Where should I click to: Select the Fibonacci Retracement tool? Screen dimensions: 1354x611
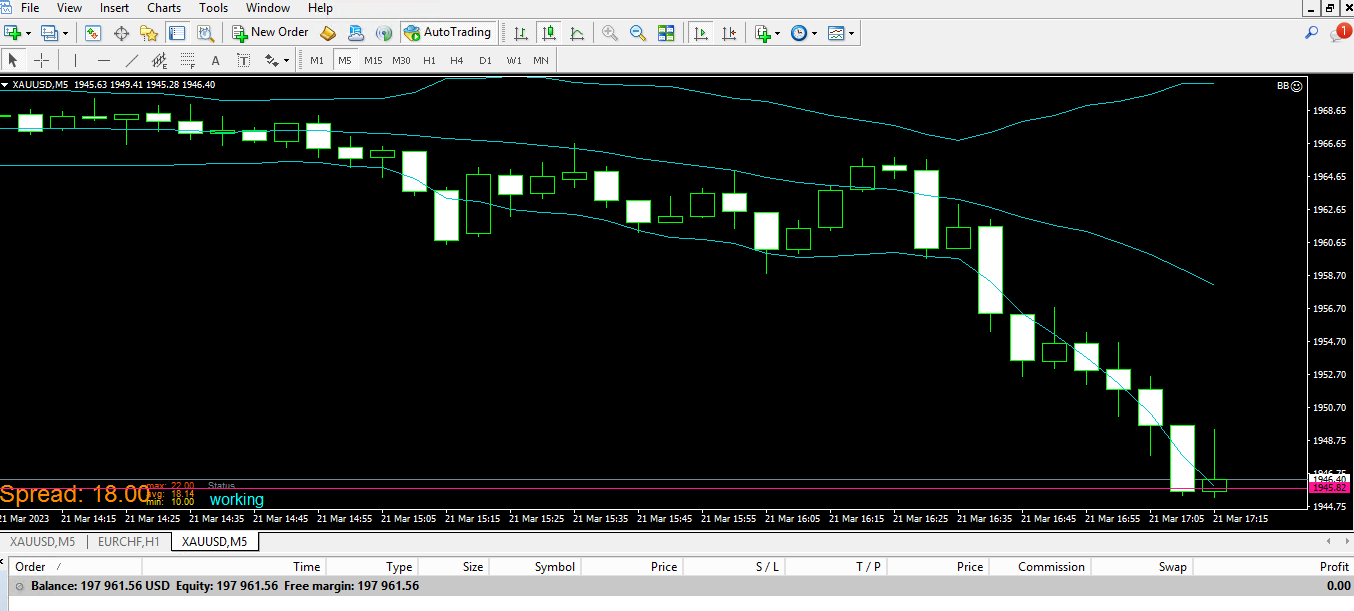pos(187,60)
